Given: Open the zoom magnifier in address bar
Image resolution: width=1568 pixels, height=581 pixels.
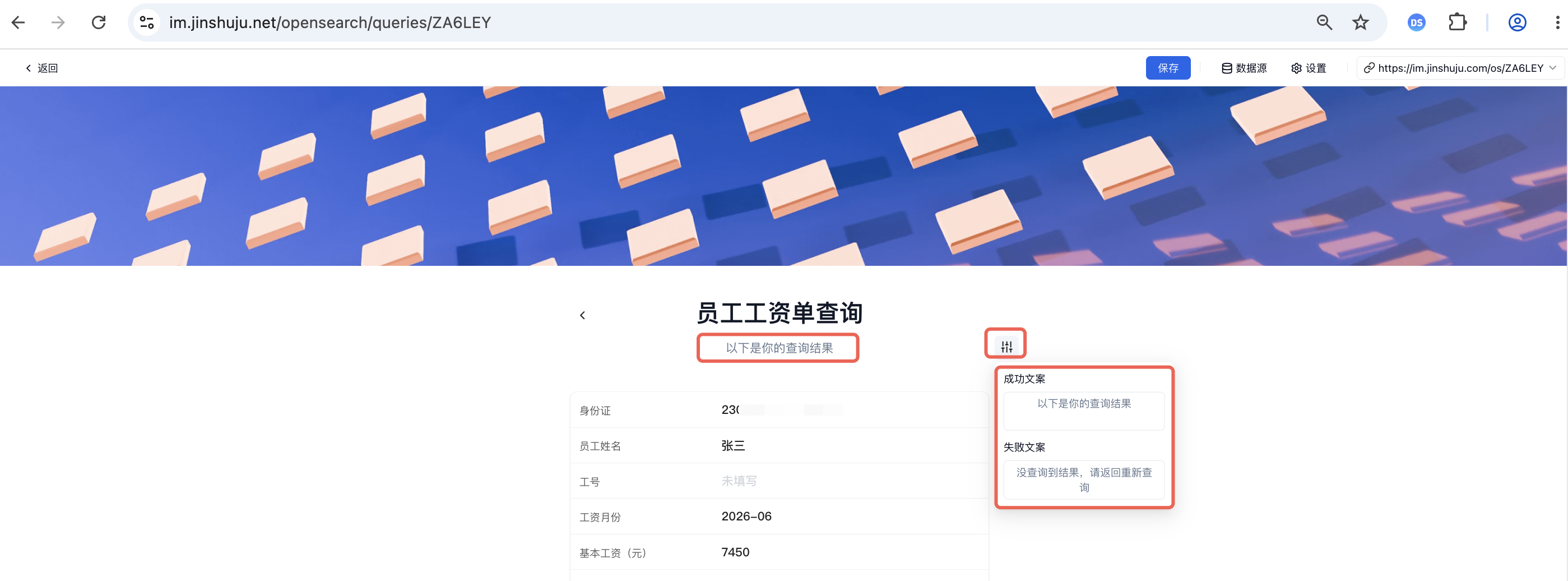Looking at the screenshot, I should point(1324,22).
